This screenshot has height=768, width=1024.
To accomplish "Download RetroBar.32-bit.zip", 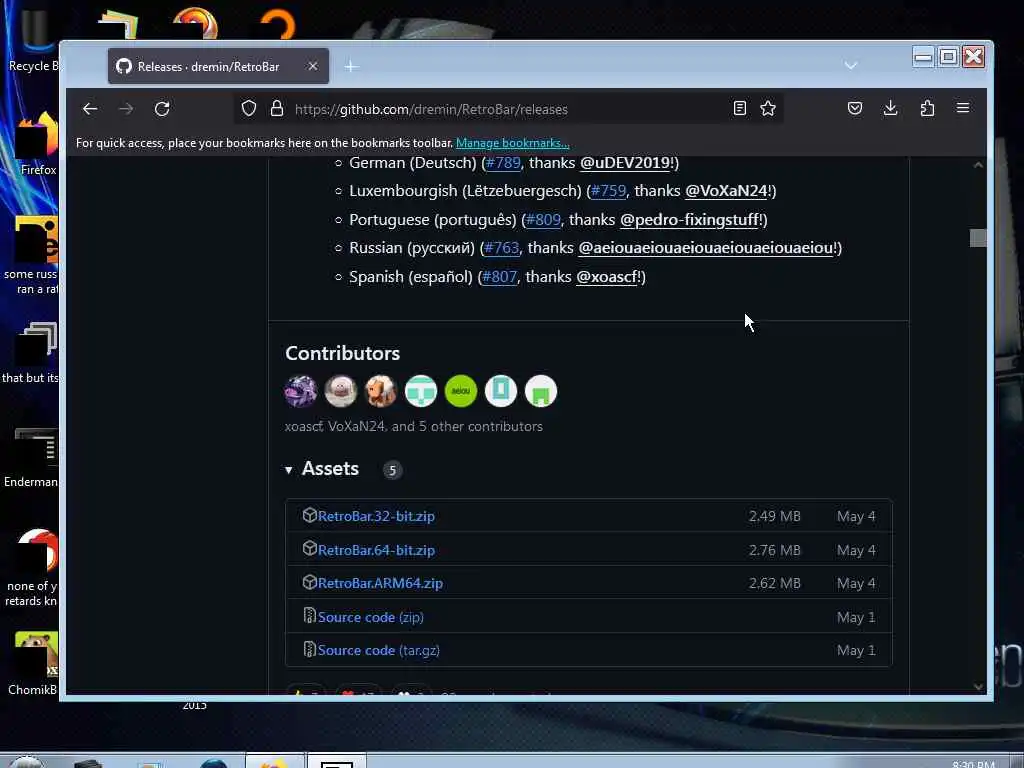I will point(376,516).
